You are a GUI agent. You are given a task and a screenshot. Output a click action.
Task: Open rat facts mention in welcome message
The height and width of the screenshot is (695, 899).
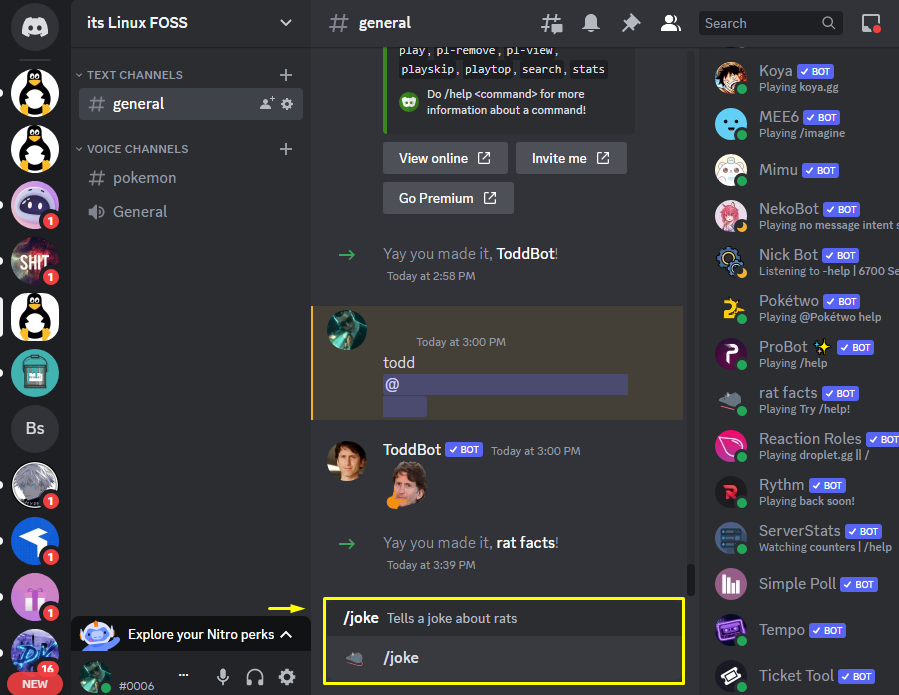[x=525, y=543]
